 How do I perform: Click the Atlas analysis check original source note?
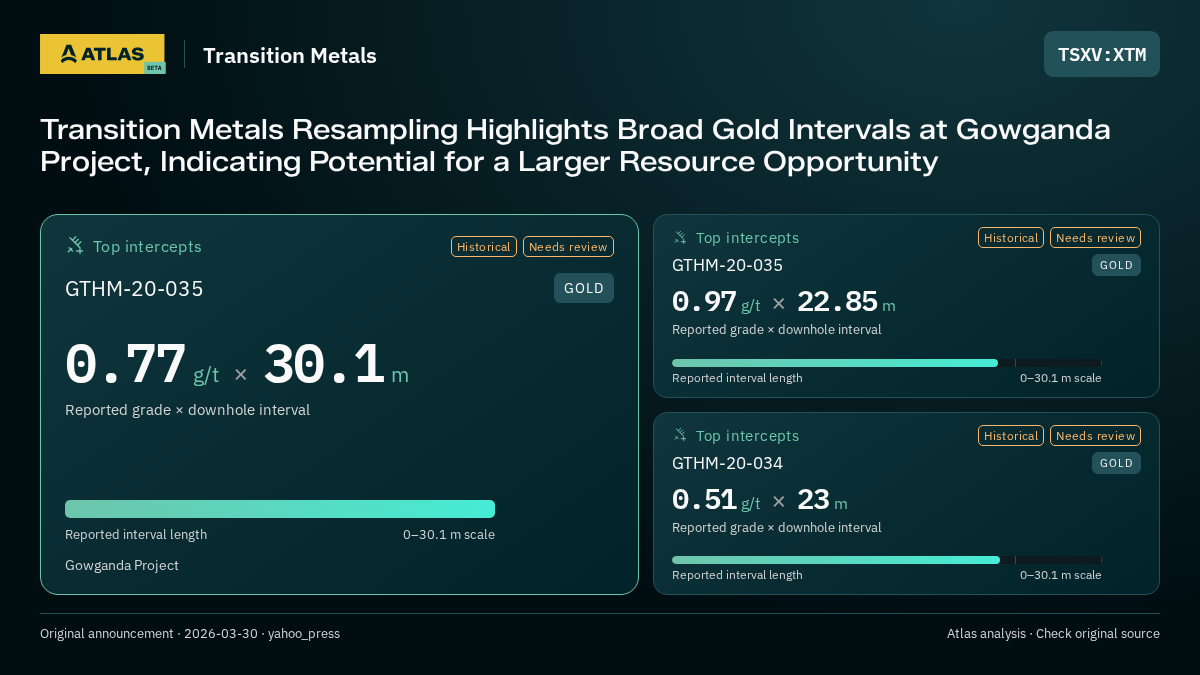[1053, 634]
